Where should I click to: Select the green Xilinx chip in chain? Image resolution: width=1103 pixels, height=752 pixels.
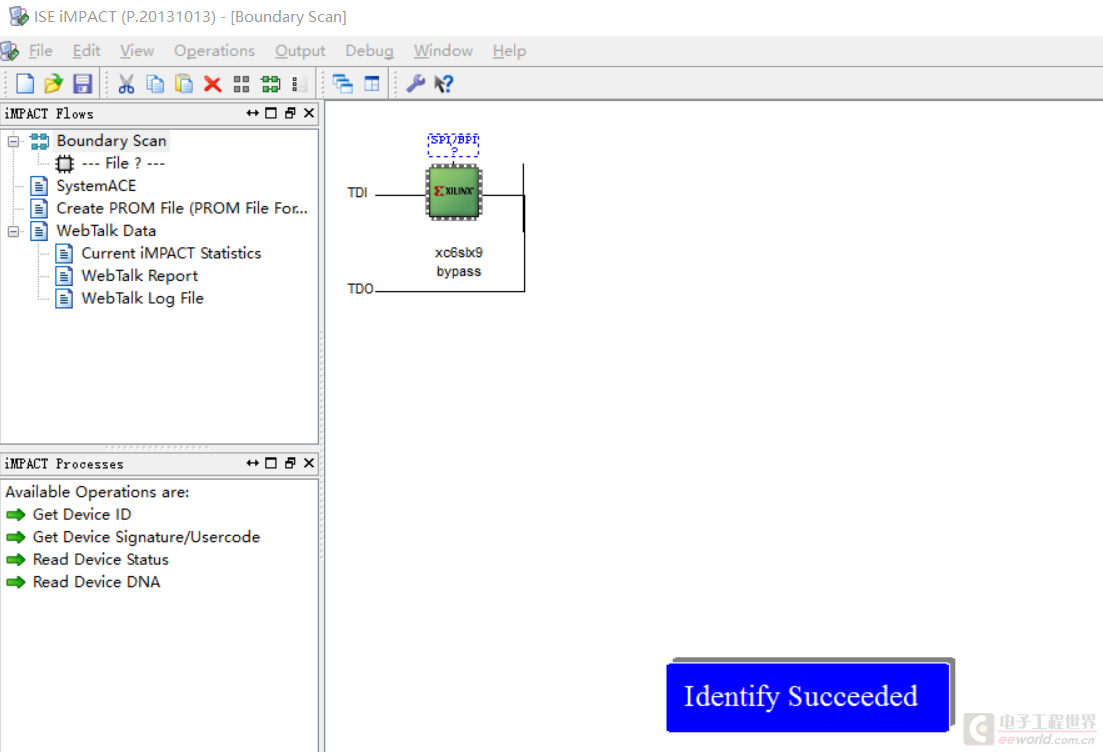click(454, 192)
